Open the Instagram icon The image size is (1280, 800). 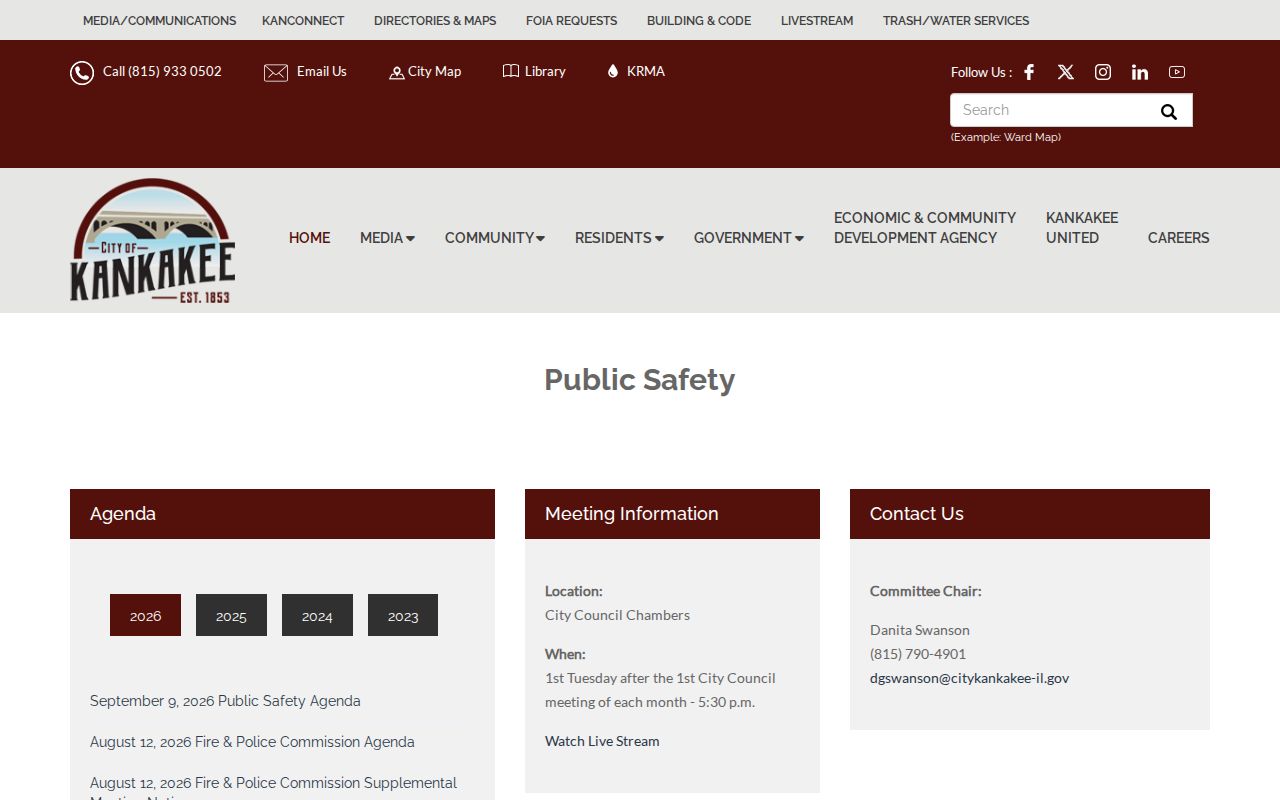1103,72
